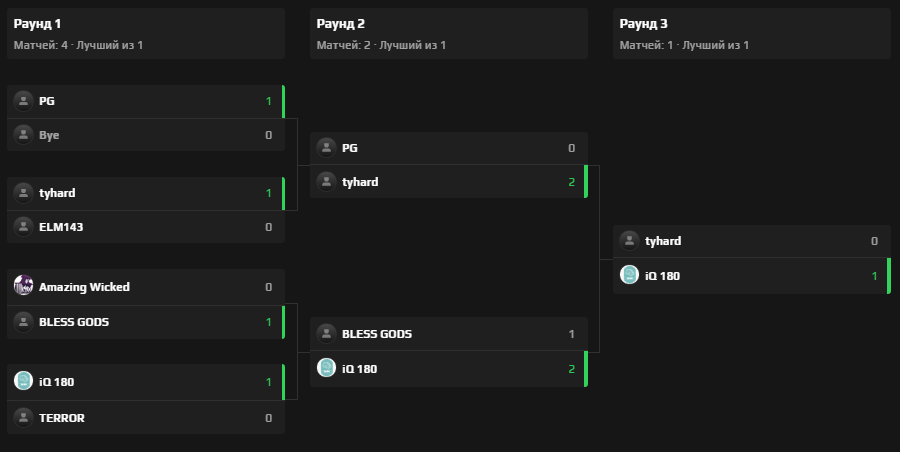This screenshot has width=900, height=452.
Task: Click the Bye placeholder avatar icon
Action: 24,134
